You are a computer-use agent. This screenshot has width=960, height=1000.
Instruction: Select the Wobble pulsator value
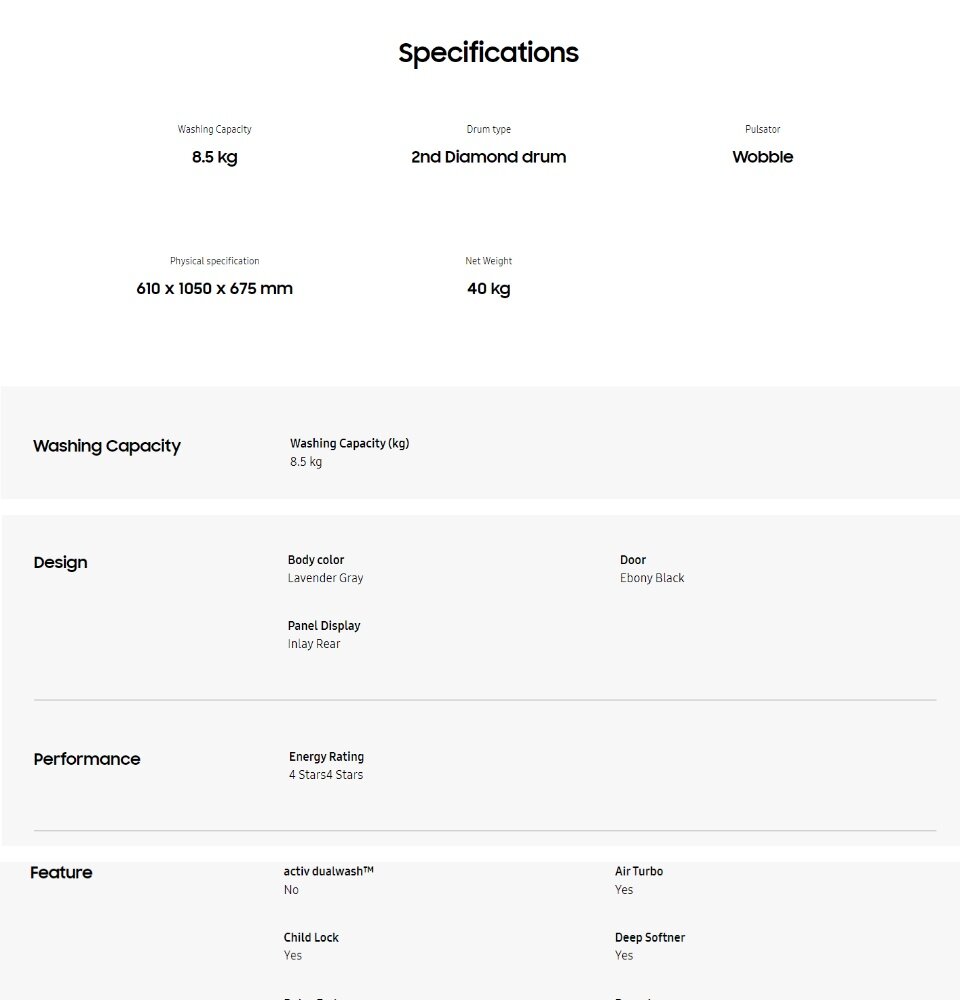[x=762, y=157]
